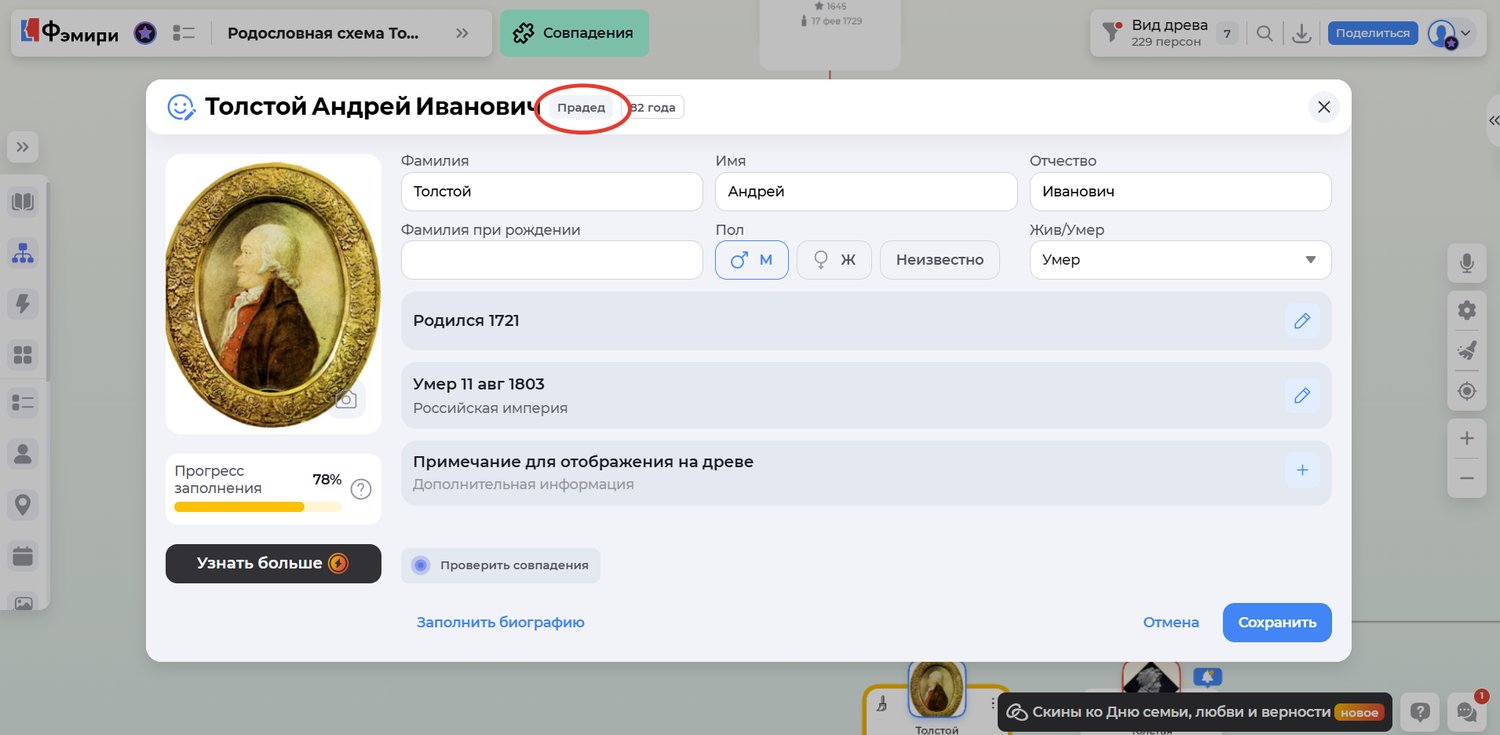Click the Отчество input field

[x=1180, y=192]
